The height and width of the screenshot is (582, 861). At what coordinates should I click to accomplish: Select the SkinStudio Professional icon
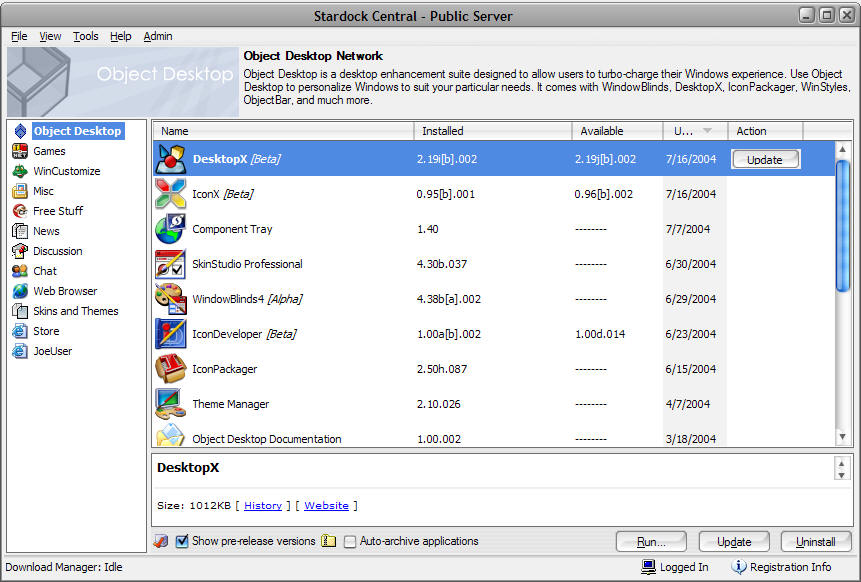pyautogui.click(x=171, y=264)
